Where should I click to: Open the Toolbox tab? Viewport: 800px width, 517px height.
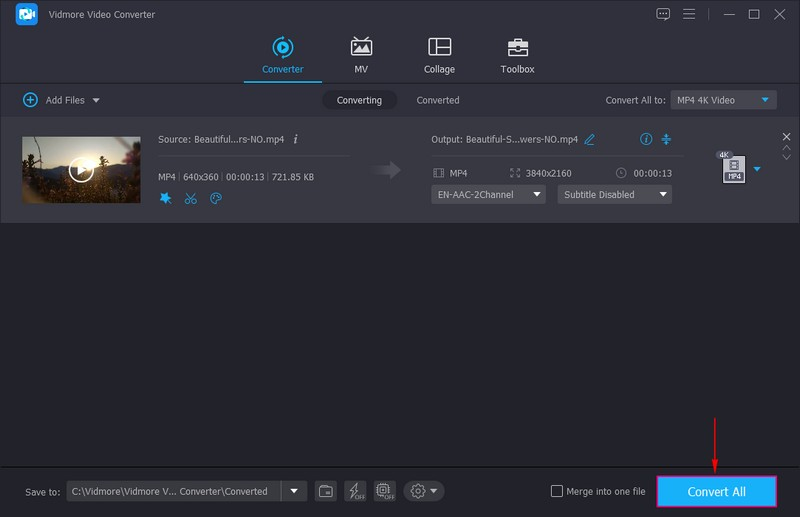[517, 56]
